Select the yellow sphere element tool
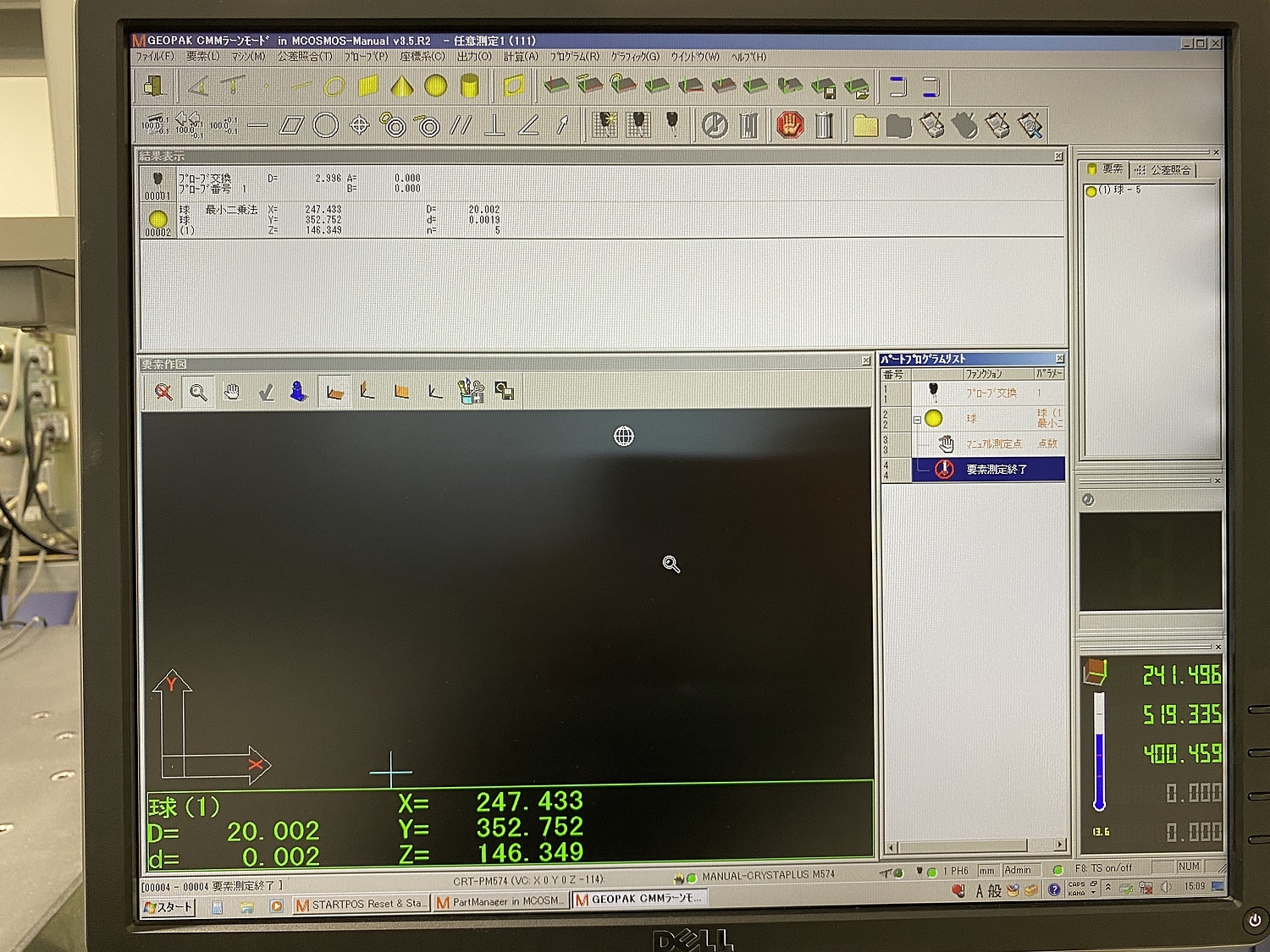The image size is (1270, 952). point(435,86)
